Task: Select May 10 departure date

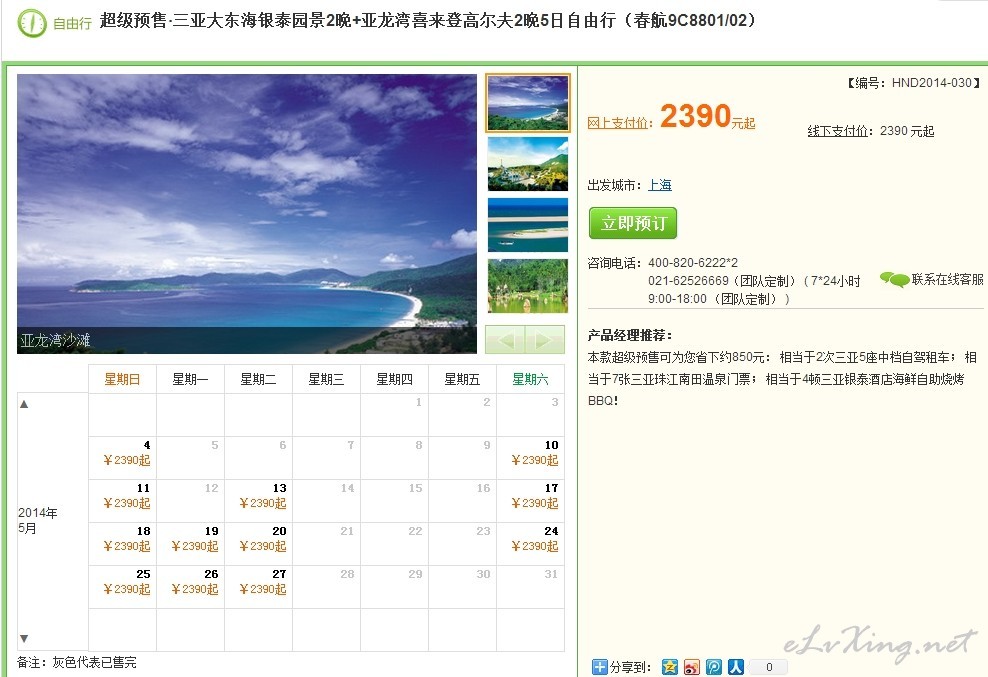Action: (x=531, y=458)
